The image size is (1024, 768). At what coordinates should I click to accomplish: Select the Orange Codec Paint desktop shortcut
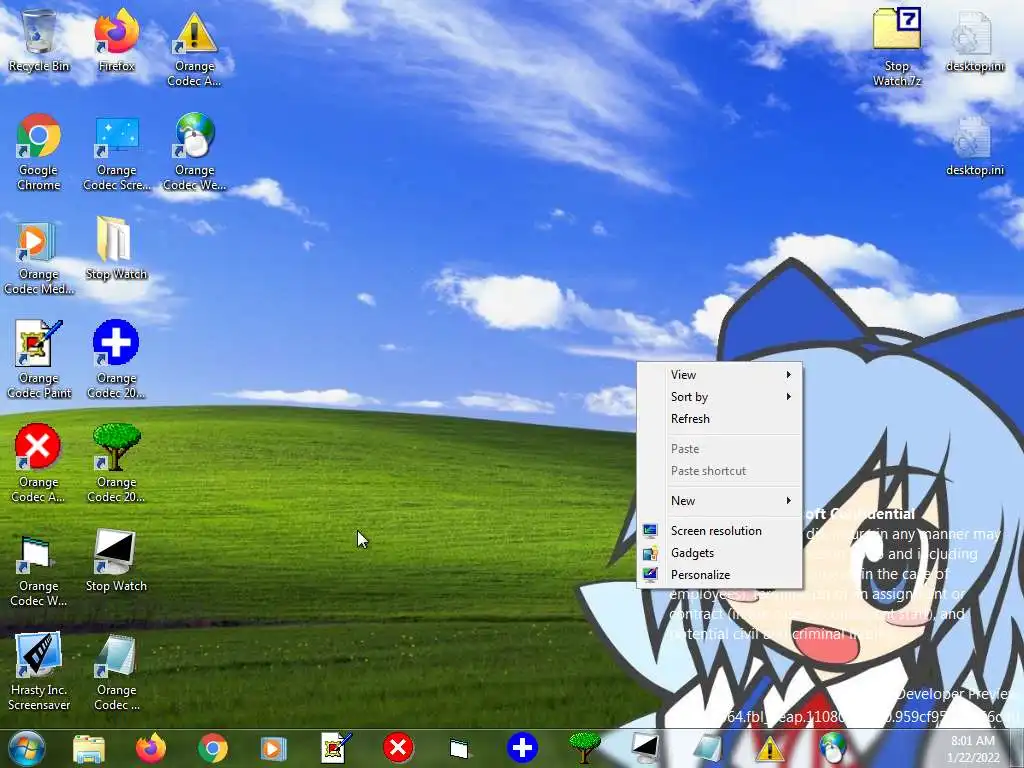click(39, 360)
